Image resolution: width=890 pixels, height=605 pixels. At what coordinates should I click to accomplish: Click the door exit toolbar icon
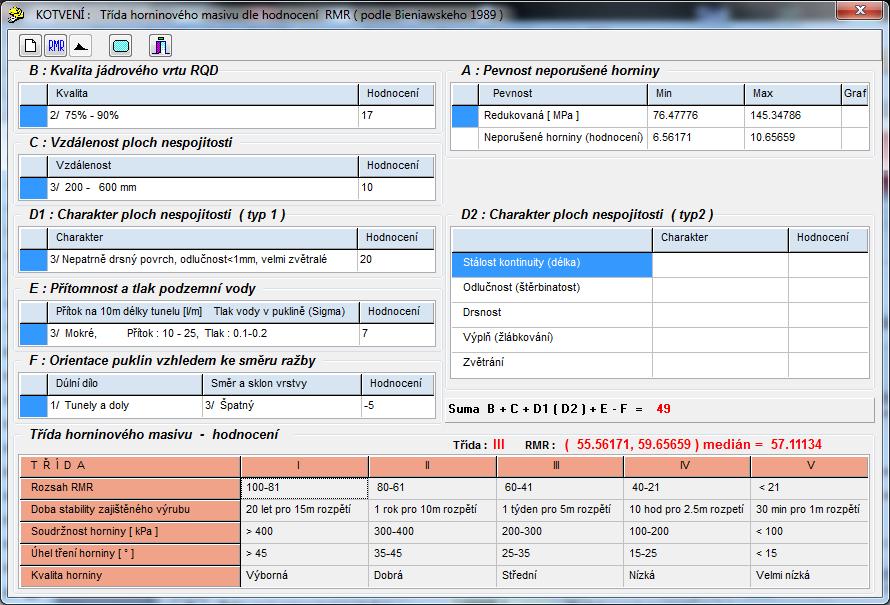coord(161,46)
